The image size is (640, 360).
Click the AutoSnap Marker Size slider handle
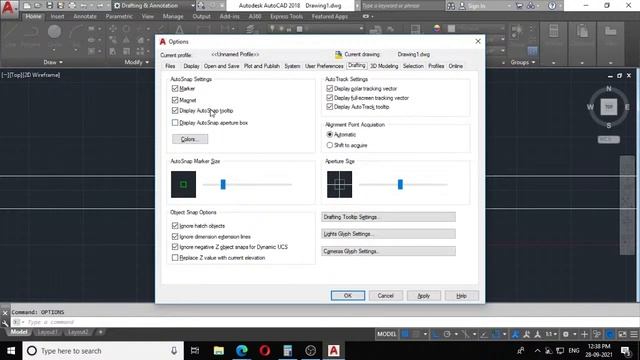(223, 184)
